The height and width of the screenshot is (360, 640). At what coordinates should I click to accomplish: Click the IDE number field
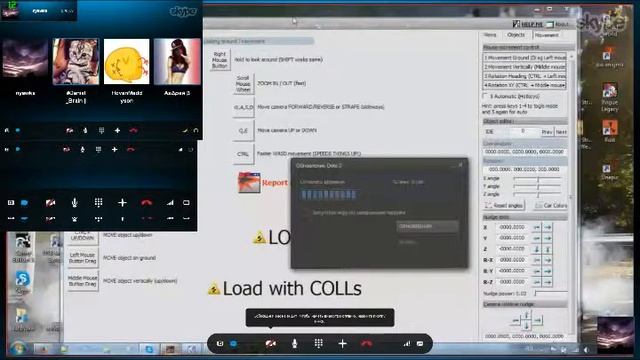coord(522,131)
